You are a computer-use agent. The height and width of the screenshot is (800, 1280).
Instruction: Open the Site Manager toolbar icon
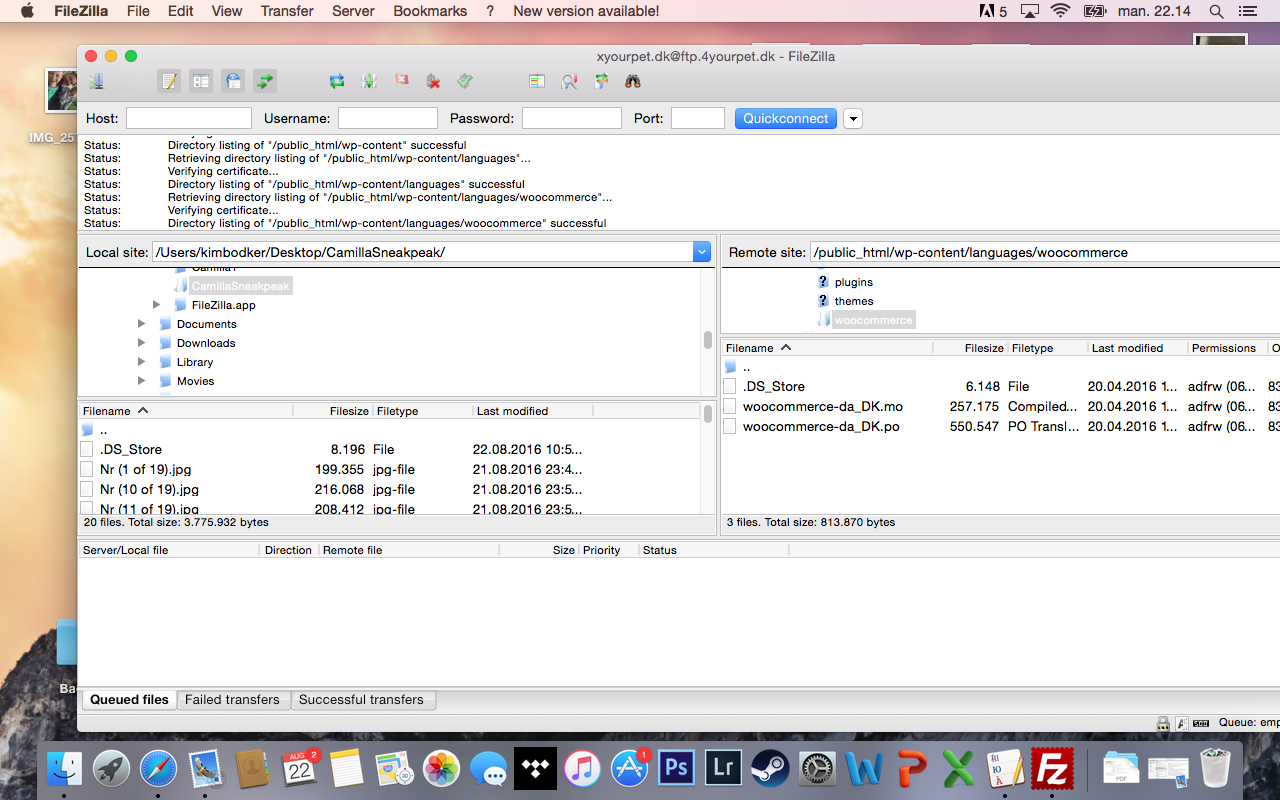pos(97,81)
